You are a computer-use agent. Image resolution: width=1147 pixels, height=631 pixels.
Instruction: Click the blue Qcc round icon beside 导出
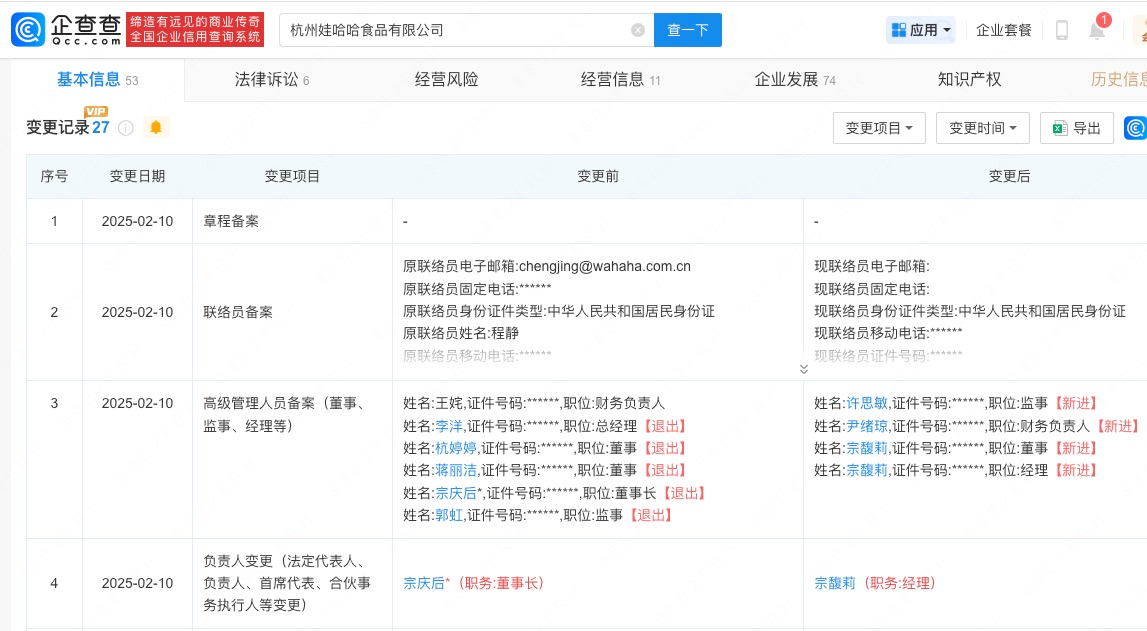pos(1135,128)
